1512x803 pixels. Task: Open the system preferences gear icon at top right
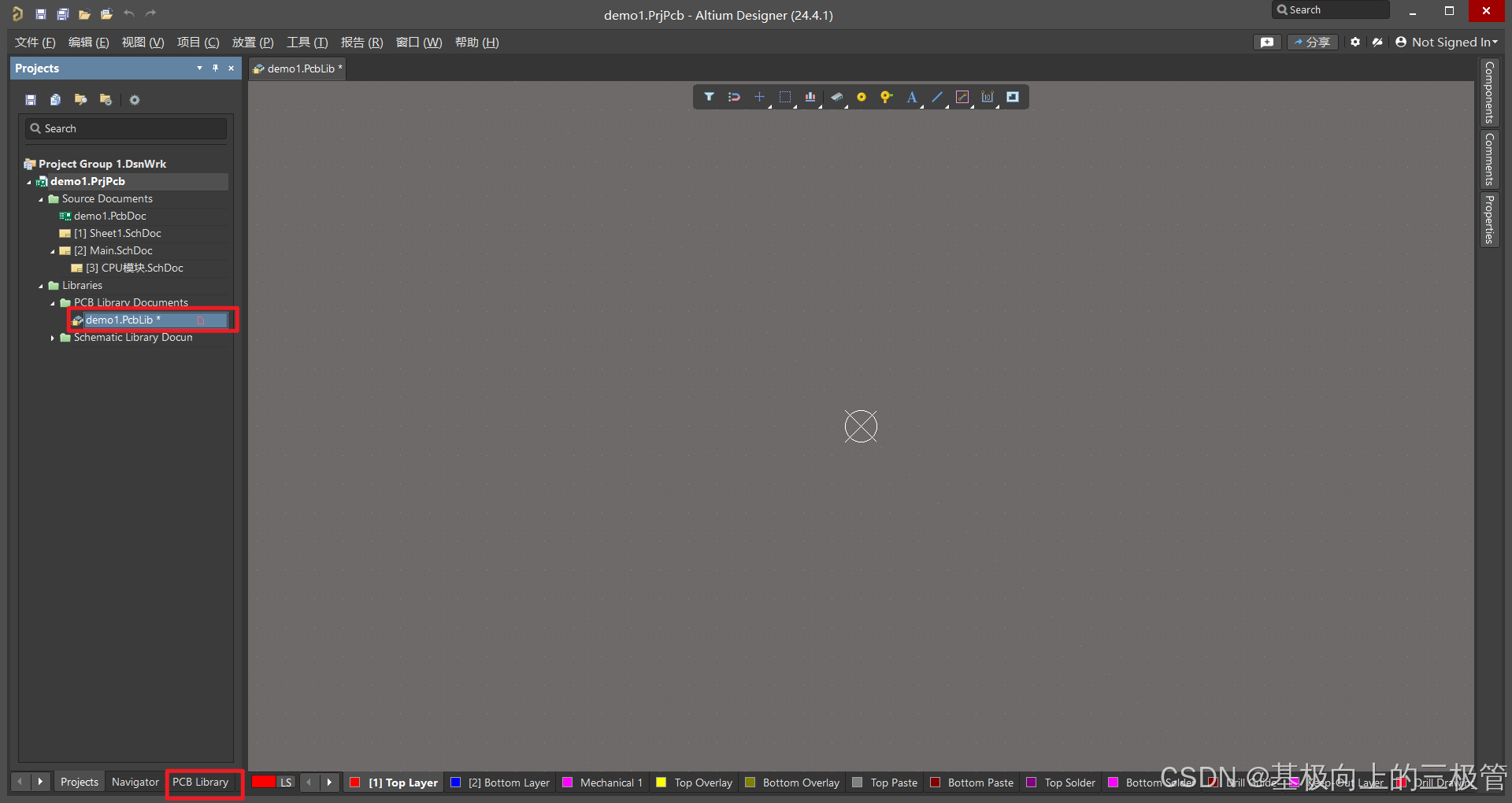1354,43
